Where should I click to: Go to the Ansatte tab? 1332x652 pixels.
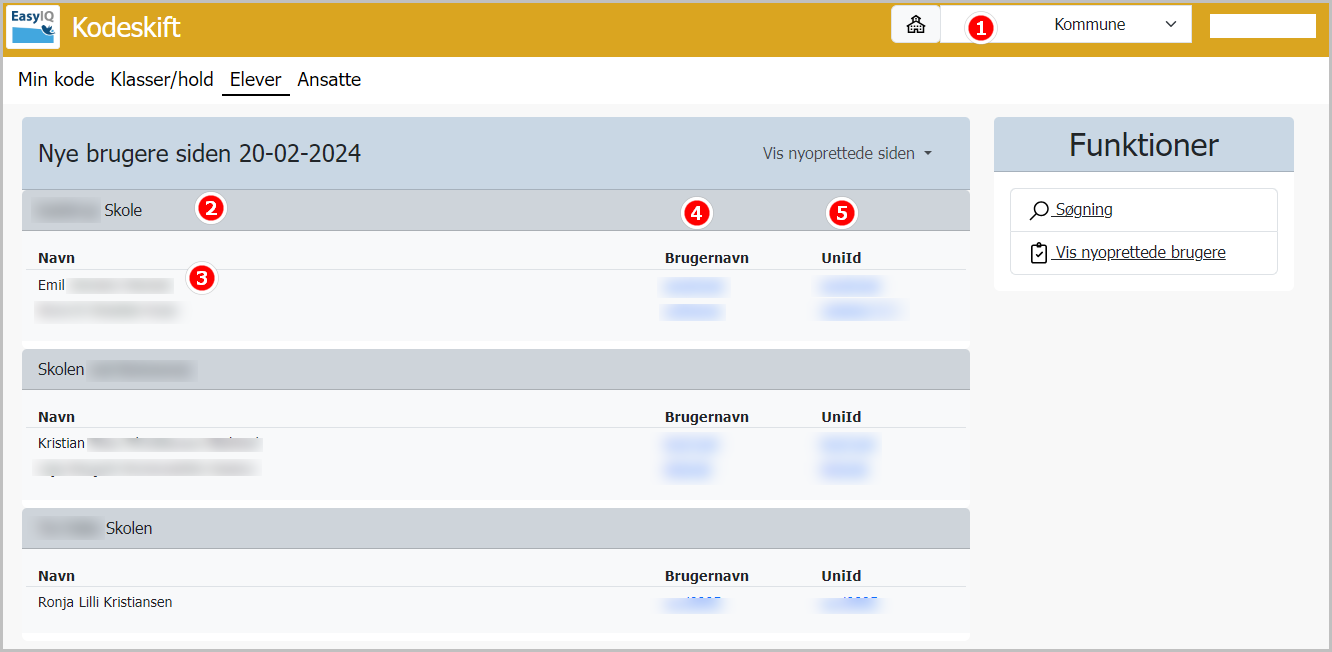pyautogui.click(x=329, y=80)
